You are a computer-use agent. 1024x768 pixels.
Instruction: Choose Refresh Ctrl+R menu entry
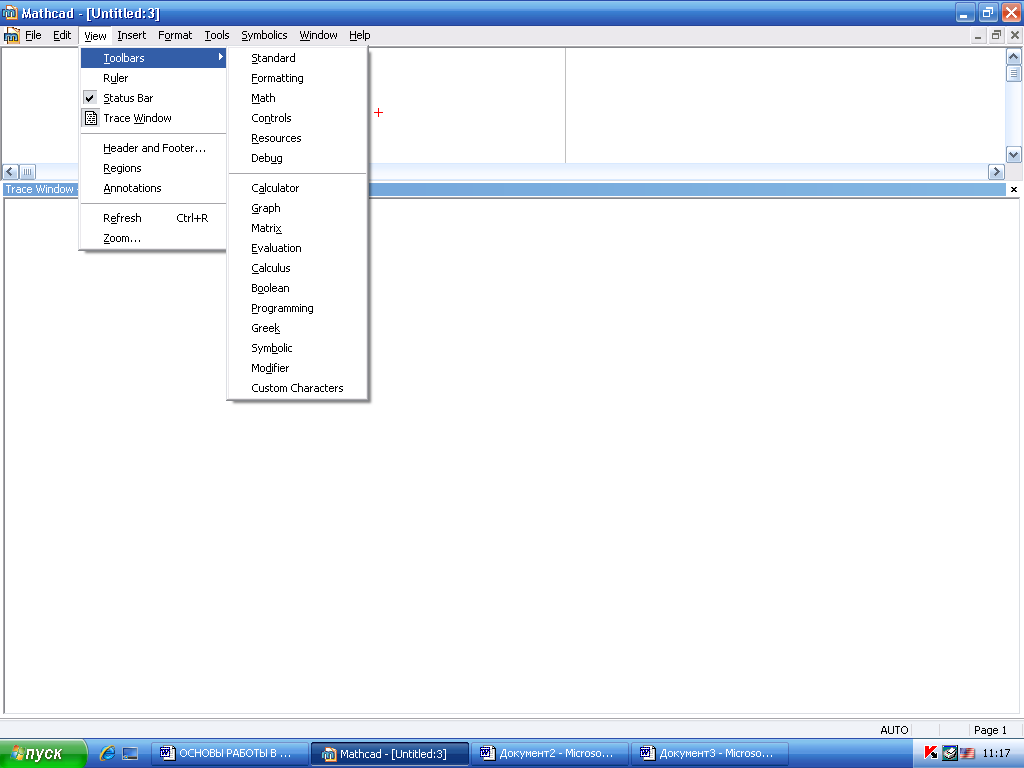[153, 218]
